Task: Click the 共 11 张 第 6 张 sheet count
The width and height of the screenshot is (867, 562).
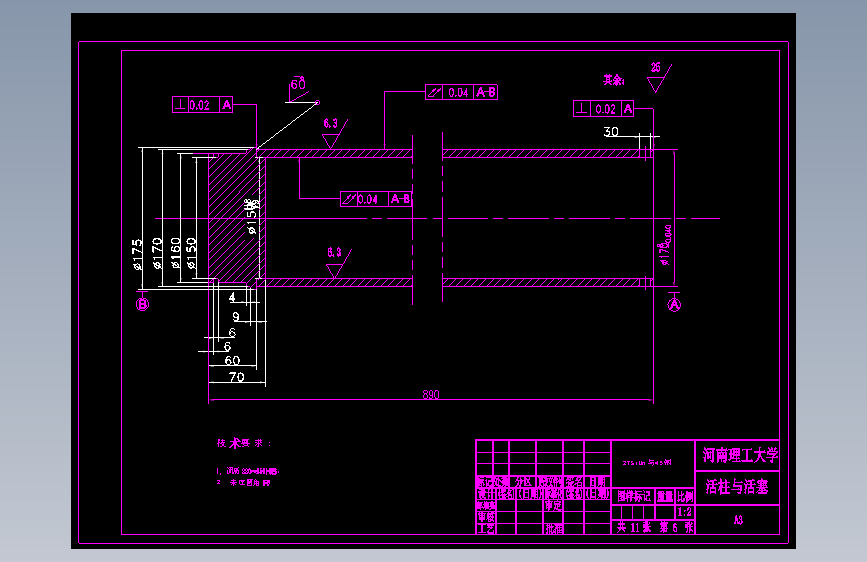Action: (654, 527)
